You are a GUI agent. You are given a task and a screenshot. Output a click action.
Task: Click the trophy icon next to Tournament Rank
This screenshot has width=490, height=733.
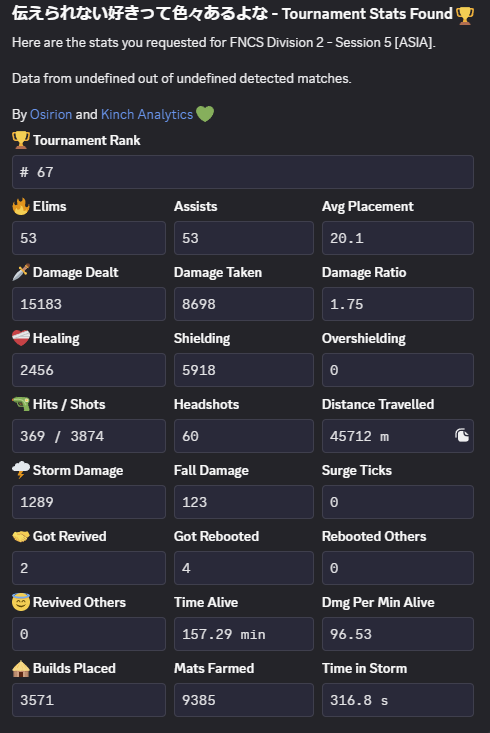(21, 140)
